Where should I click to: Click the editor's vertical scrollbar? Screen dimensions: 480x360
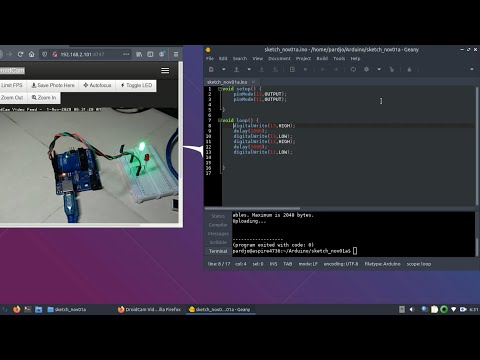point(477,146)
